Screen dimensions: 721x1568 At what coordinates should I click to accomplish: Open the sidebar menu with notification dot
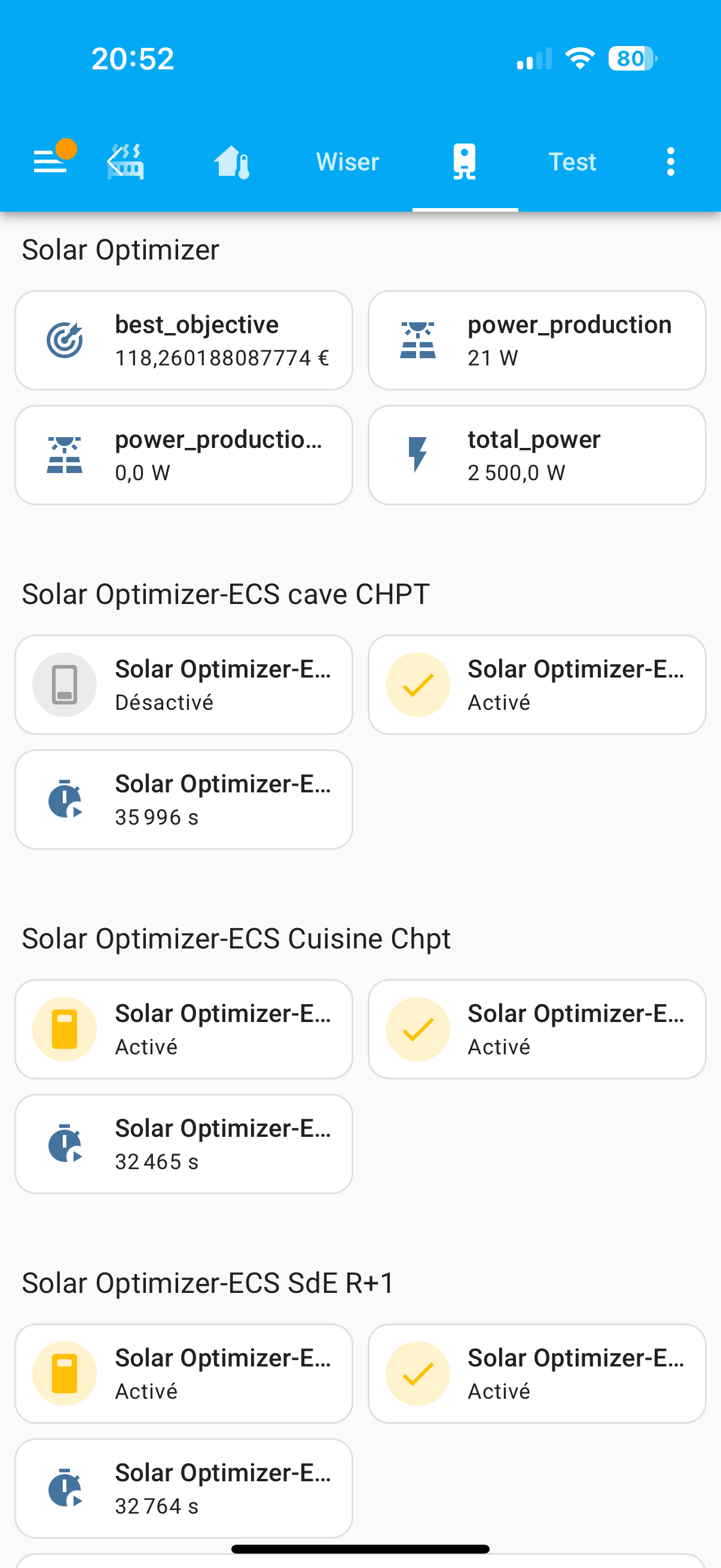(52, 161)
